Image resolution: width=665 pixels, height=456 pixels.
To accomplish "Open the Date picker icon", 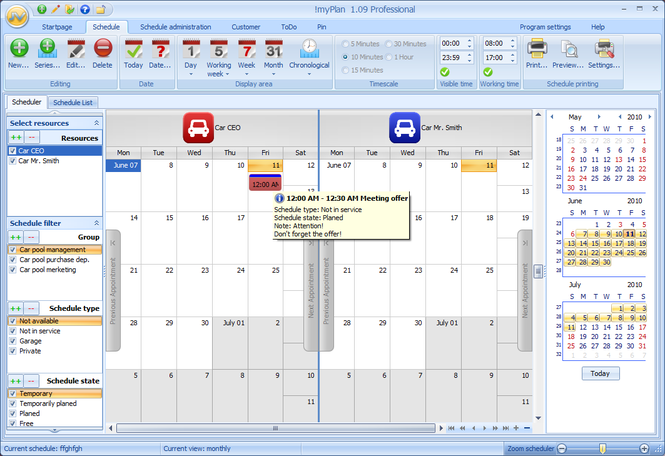I will [x=160, y=49].
